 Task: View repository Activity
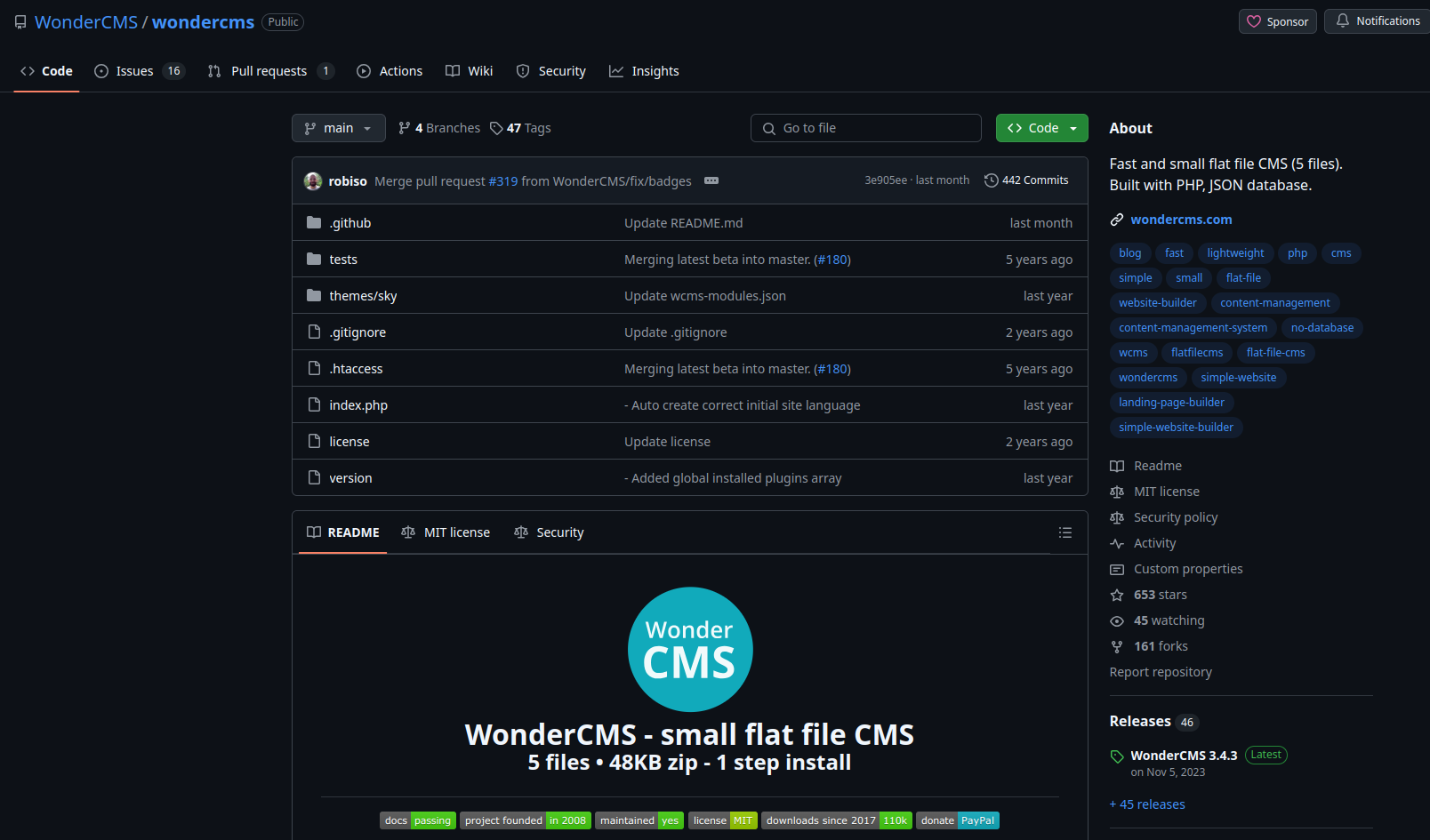point(1143,543)
